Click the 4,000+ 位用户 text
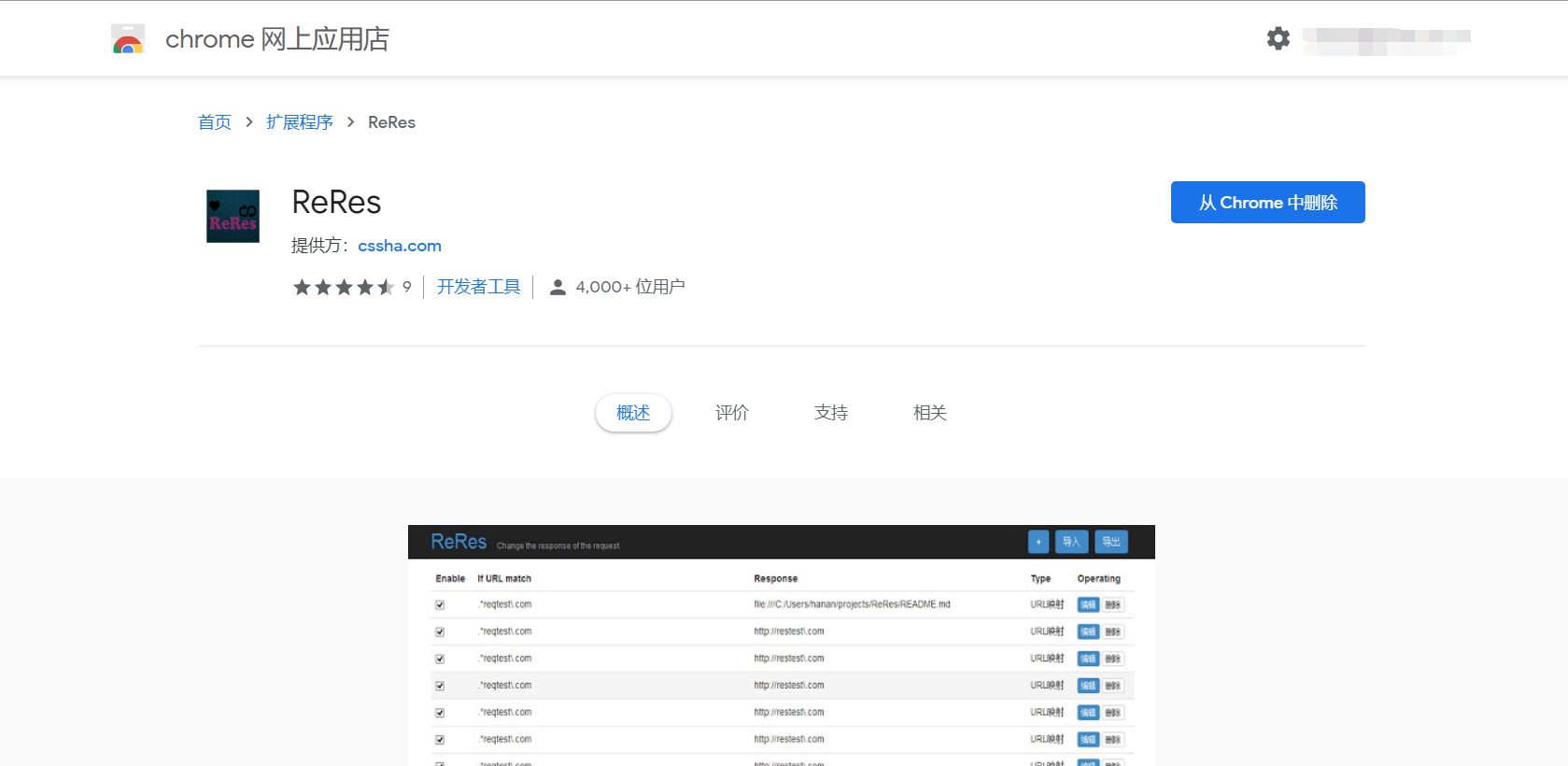The image size is (1568, 766). pyautogui.click(x=630, y=287)
